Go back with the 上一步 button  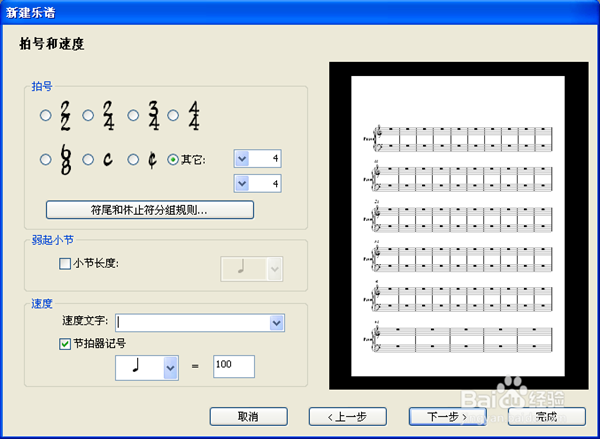(348, 416)
